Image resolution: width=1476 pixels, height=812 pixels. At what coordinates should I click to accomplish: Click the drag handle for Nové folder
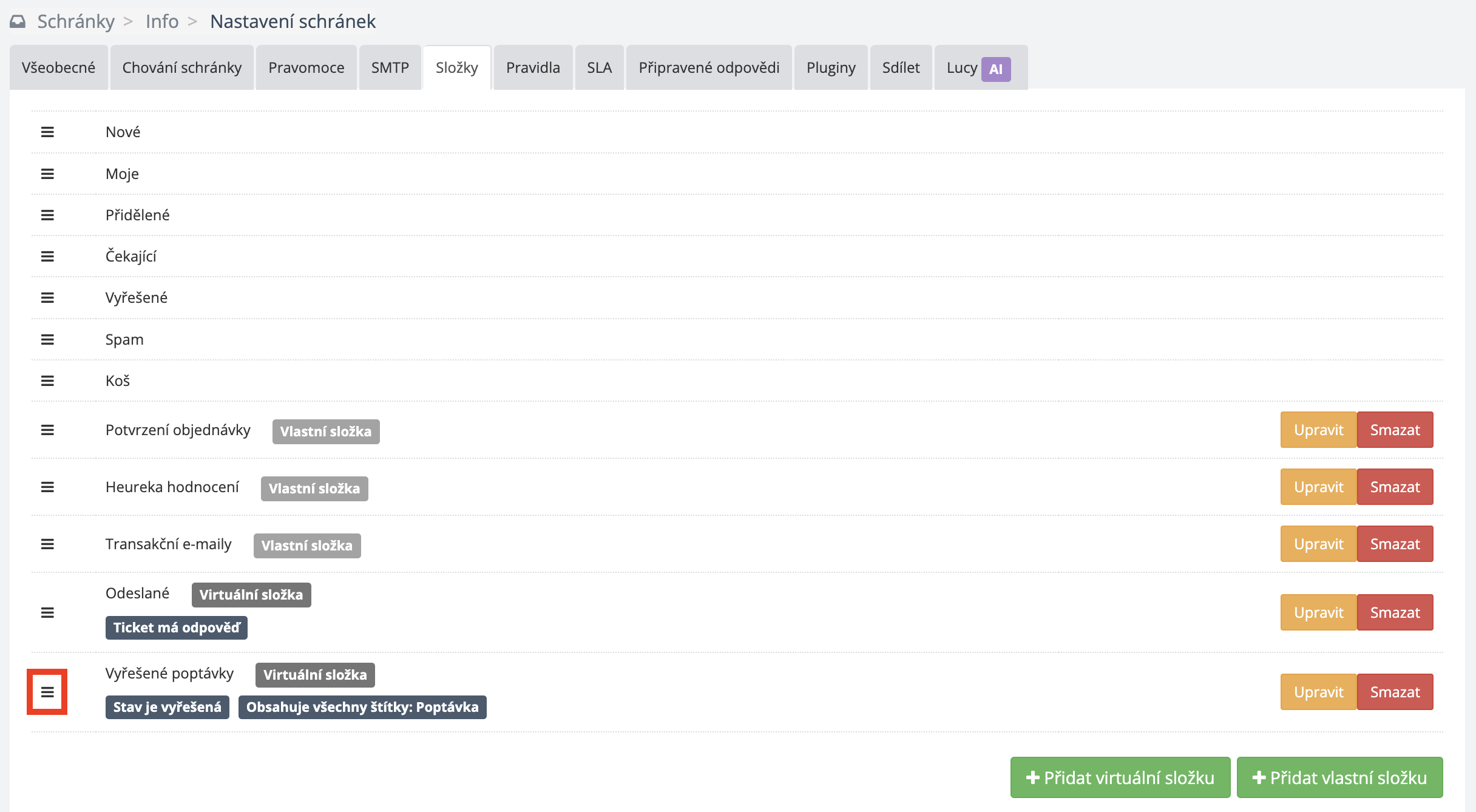point(47,132)
